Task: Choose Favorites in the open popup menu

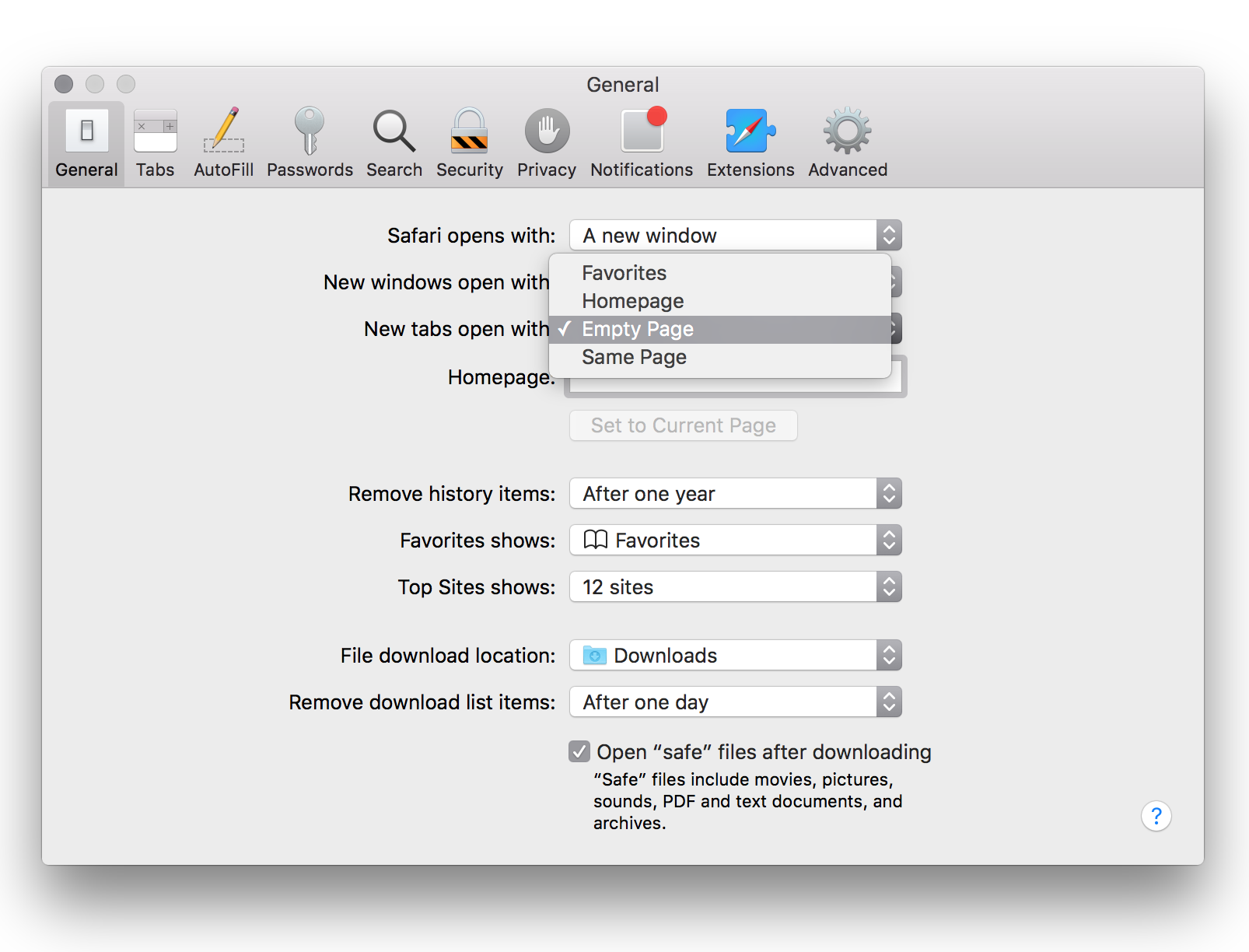Action: coord(720,273)
